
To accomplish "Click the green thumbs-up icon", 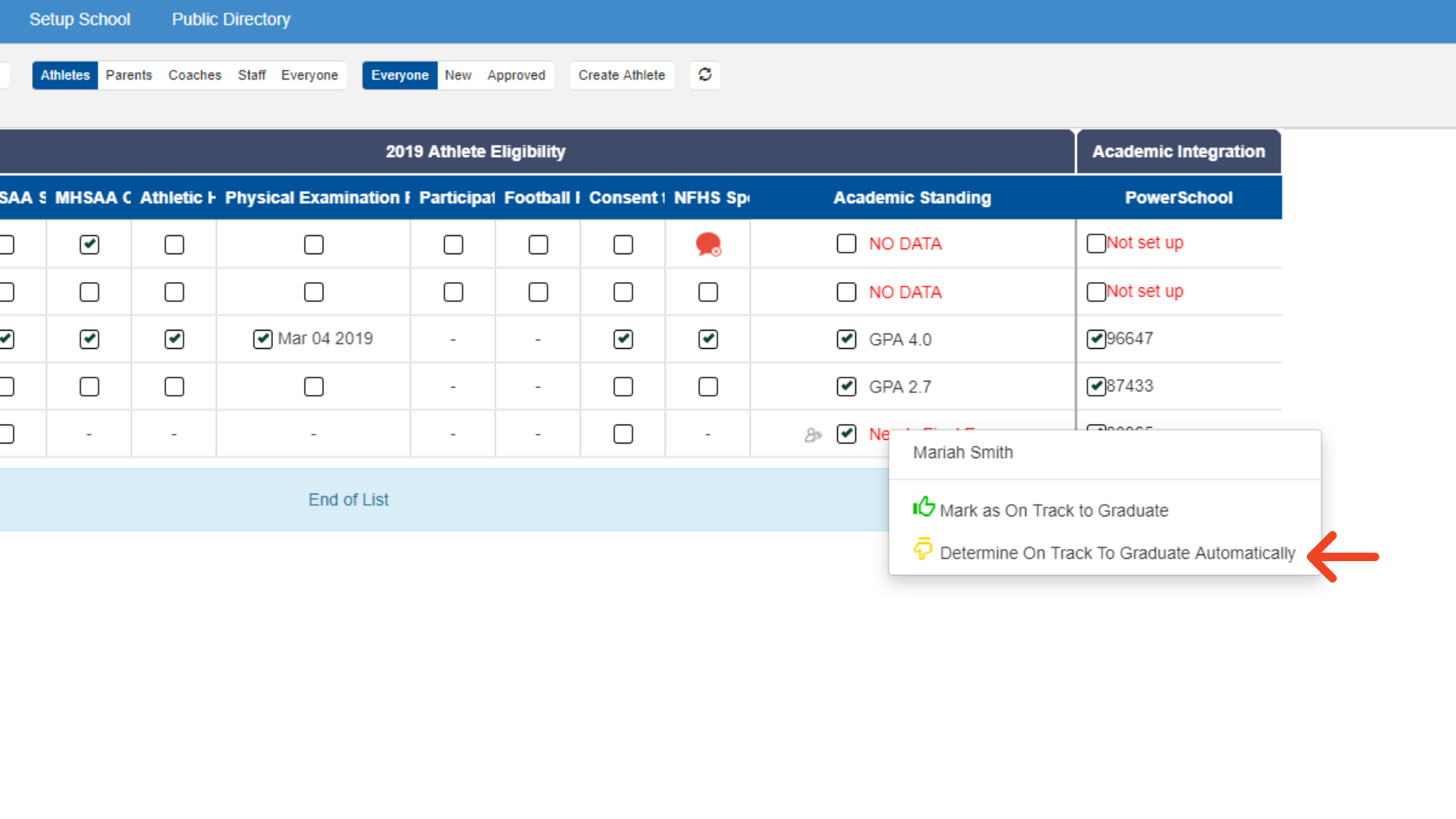I will click(x=923, y=507).
